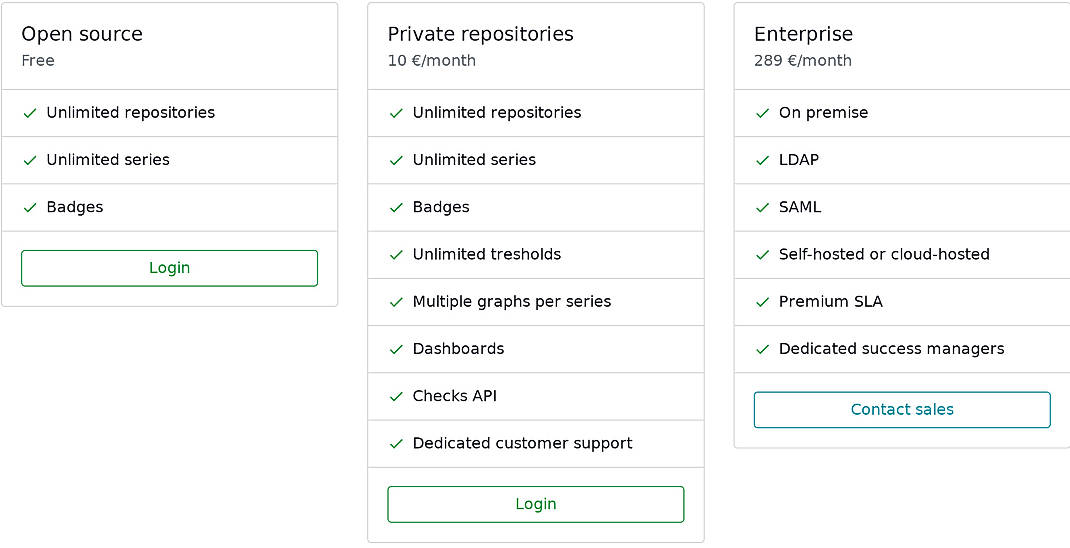The height and width of the screenshot is (548, 1070).
Task: Click Badges text in Open source card
Action: 74,207
